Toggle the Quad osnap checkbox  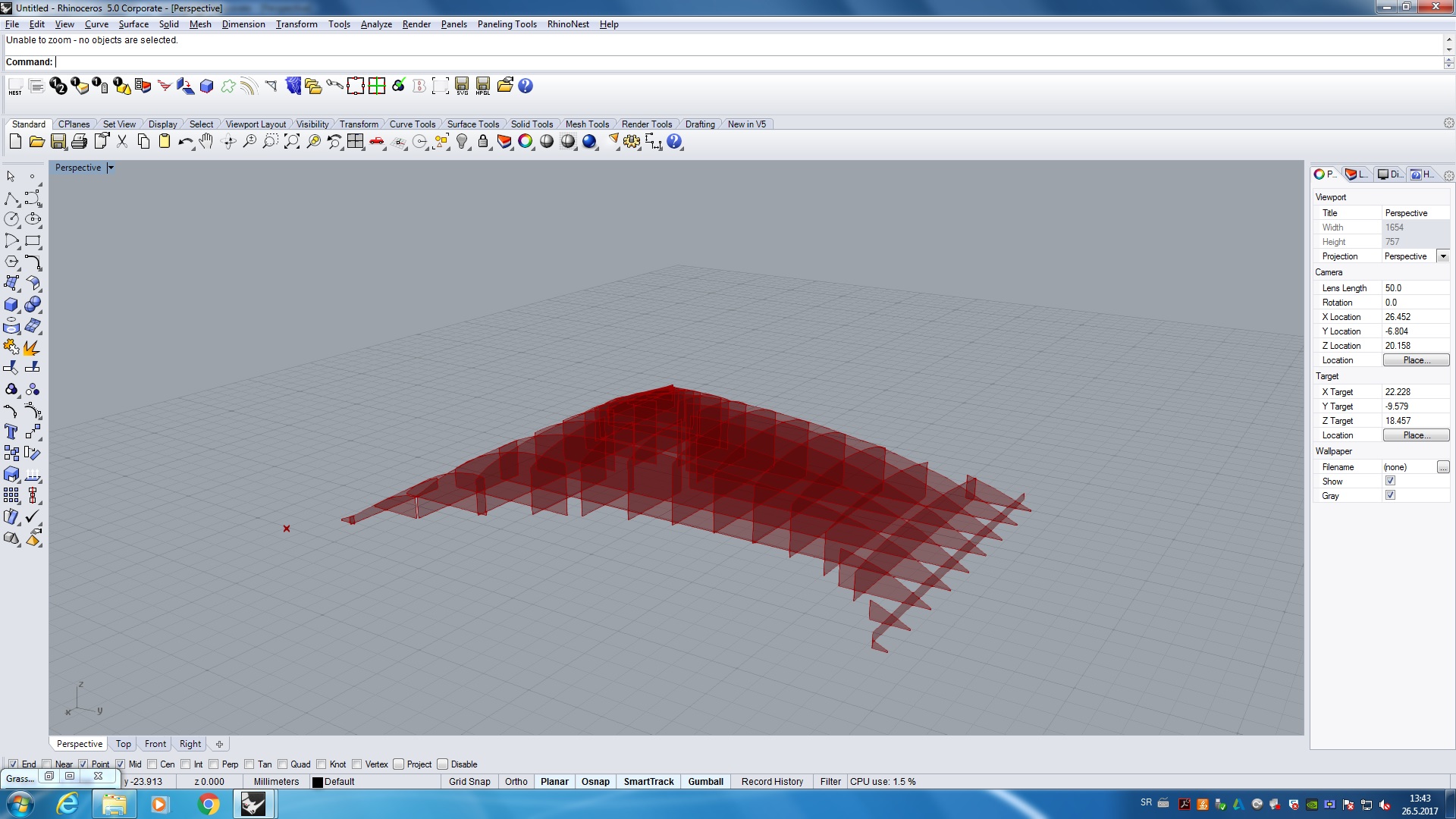point(283,764)
